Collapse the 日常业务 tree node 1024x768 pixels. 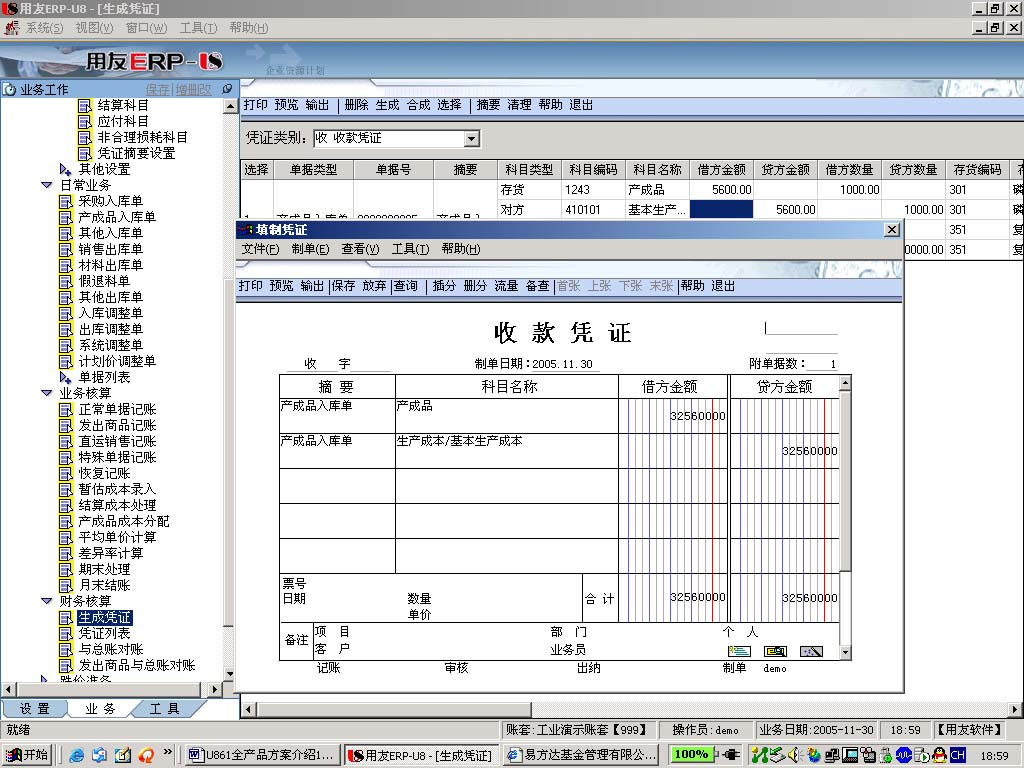coord(47,185)
